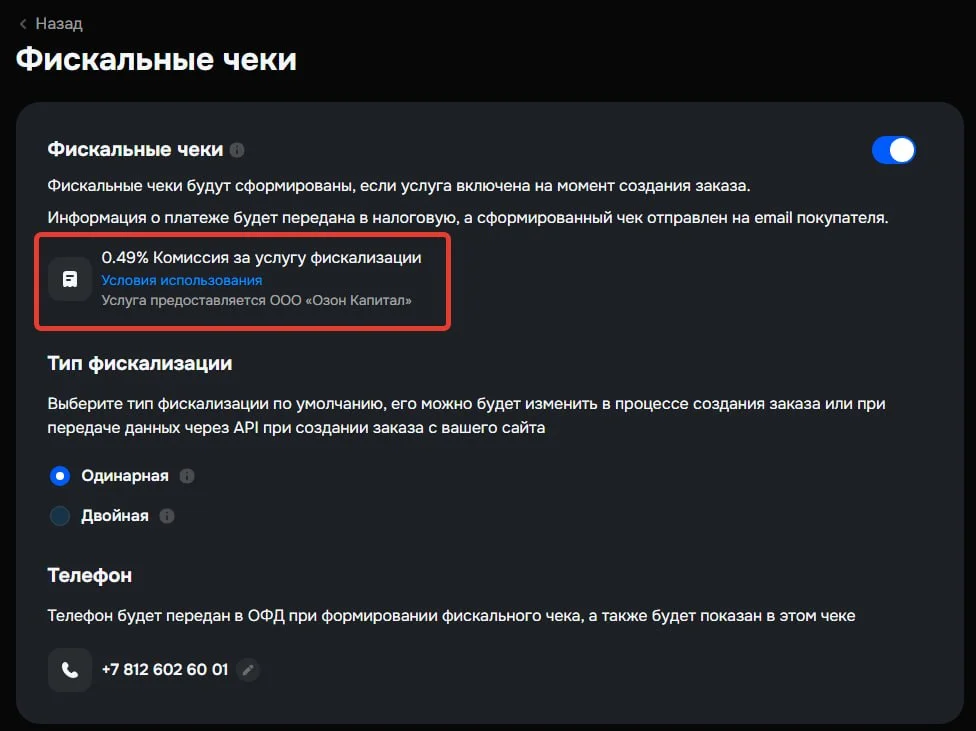The image size is (976, 731).
Task: Click the phone handset icon
Action: click(70, 670)
